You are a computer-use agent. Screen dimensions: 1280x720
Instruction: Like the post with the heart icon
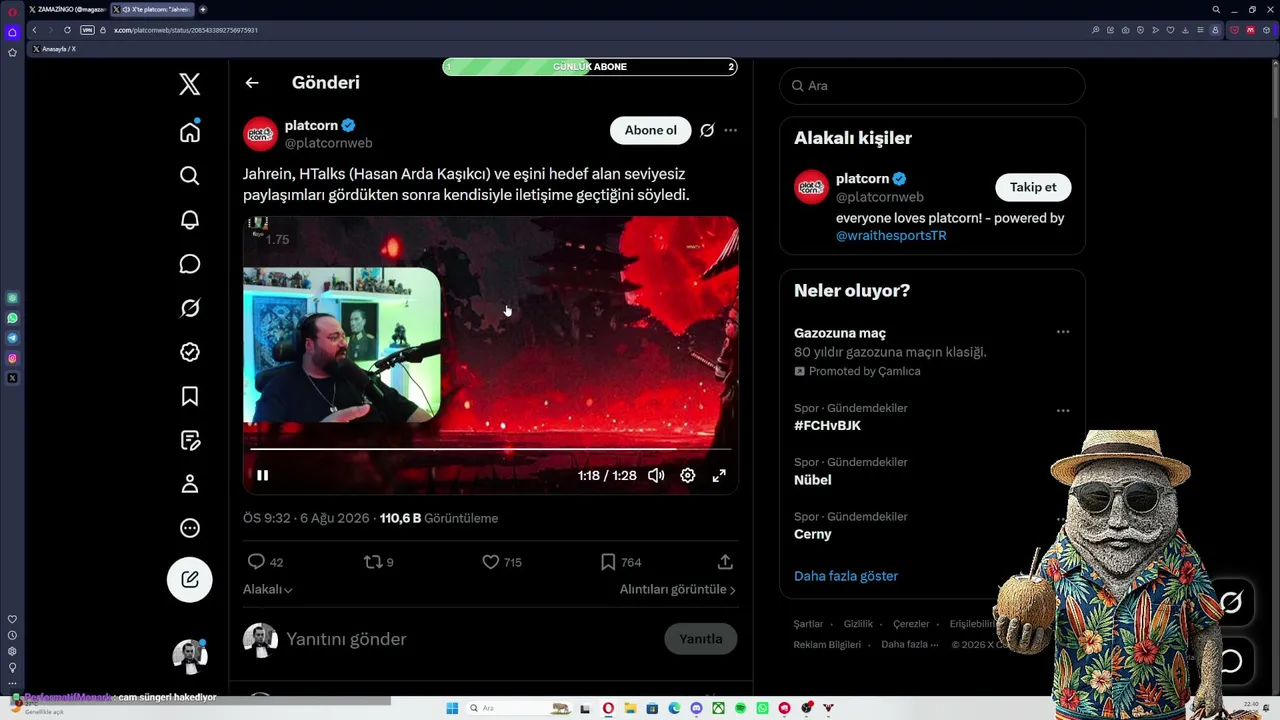490,562
